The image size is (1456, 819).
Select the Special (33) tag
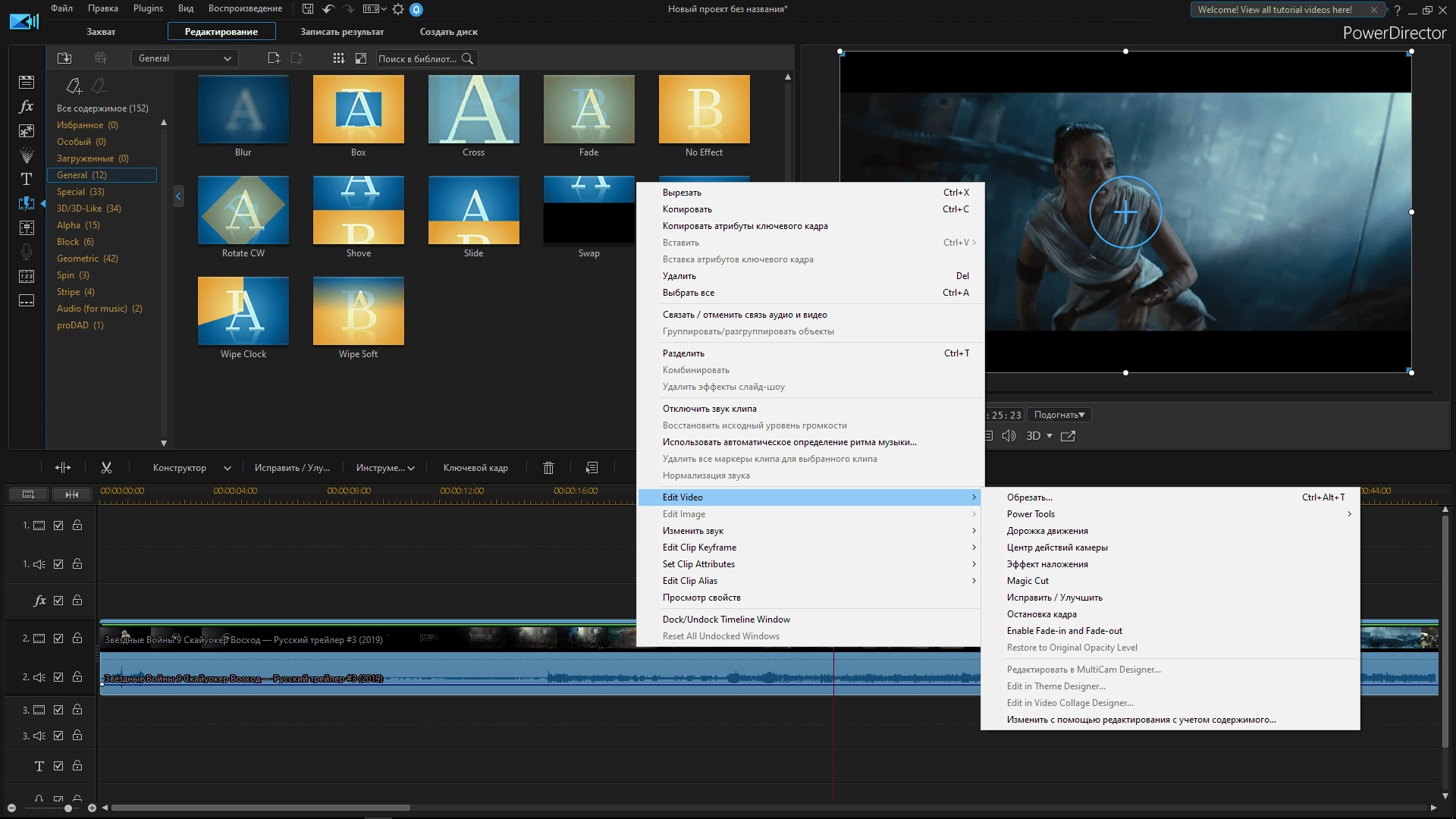[80, 192]
